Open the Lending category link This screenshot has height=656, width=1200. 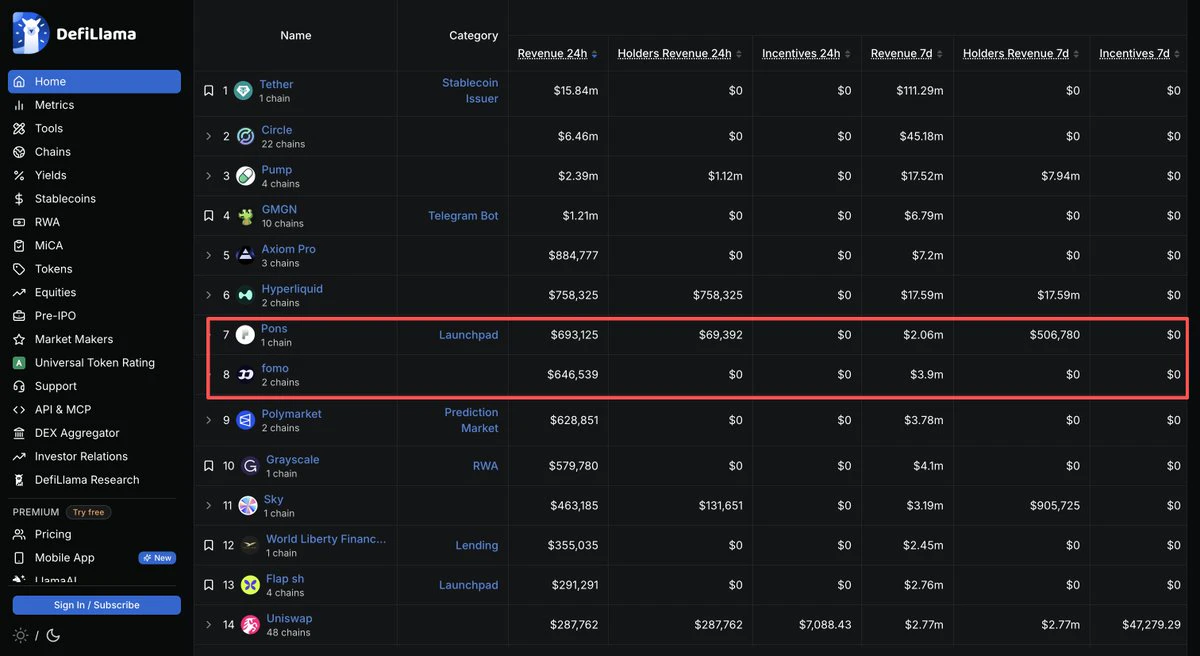click(477, 545)
